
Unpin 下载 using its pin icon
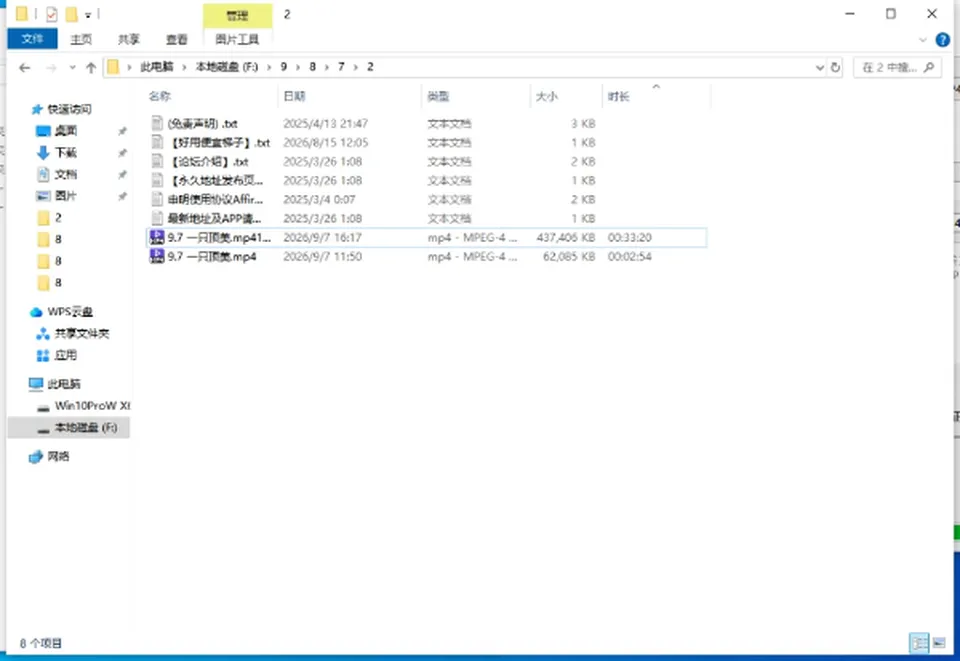(x=122, y=152)
